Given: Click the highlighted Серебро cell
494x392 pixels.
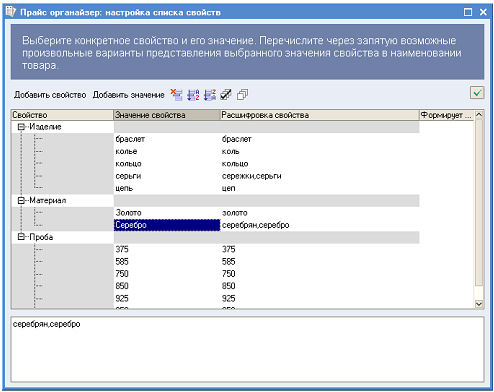Looking at the screenshot, I should click(x=167, y=225).
